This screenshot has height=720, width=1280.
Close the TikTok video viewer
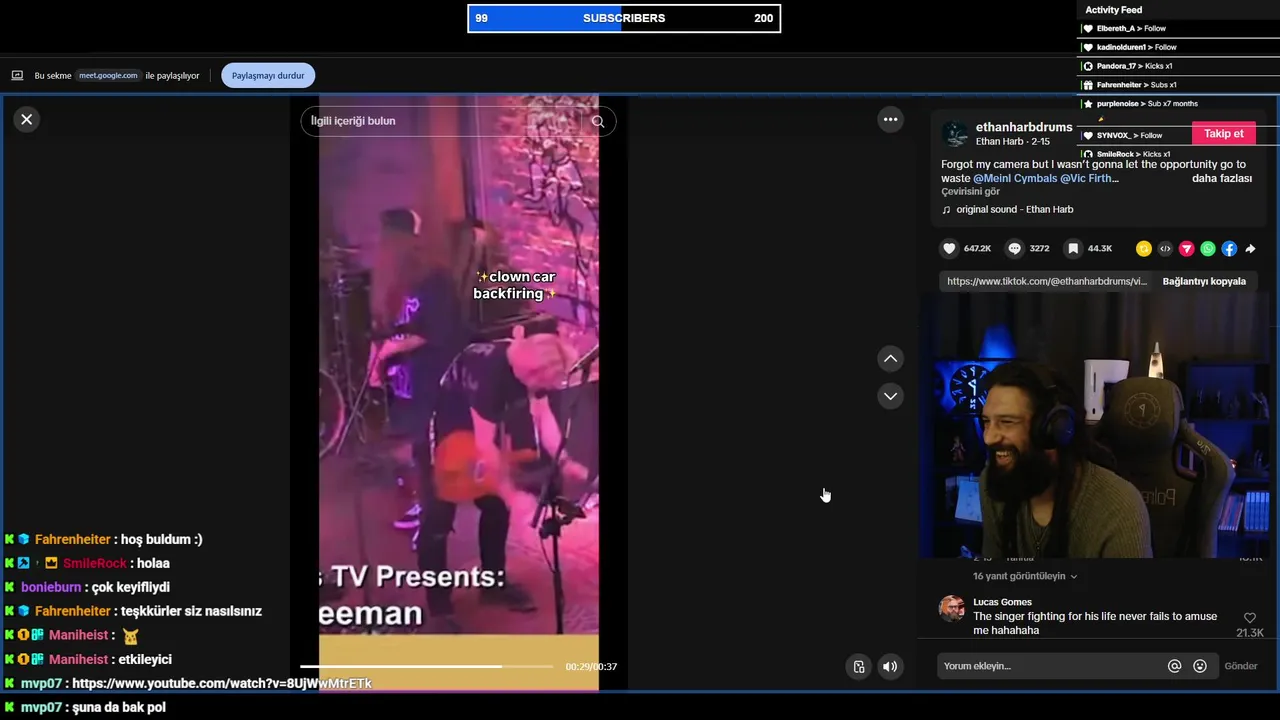(x=27, y=119)
